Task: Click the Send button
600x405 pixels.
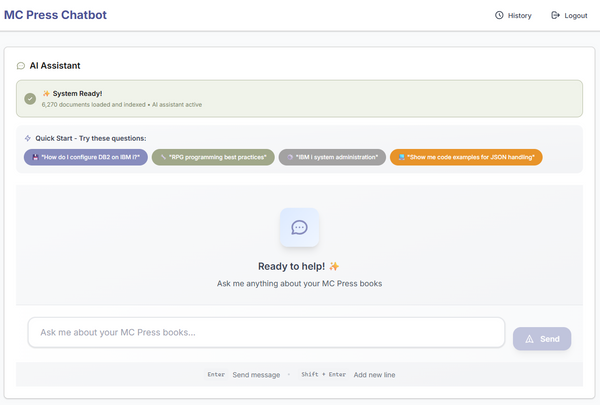Action: (x=542, y=339)
